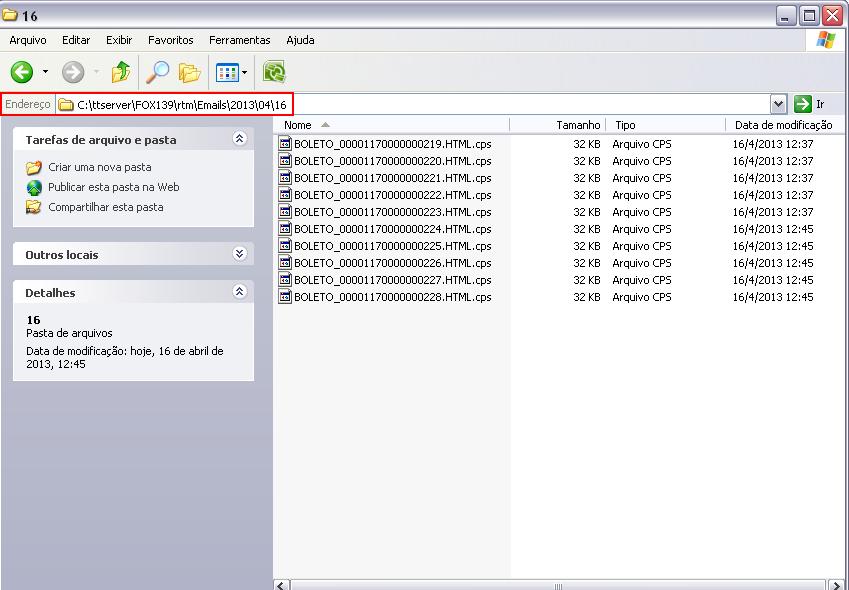Open the address bar dropdown arrow
Image resolution: width=849 pixels, height=590 pixels.
point(778,104)
